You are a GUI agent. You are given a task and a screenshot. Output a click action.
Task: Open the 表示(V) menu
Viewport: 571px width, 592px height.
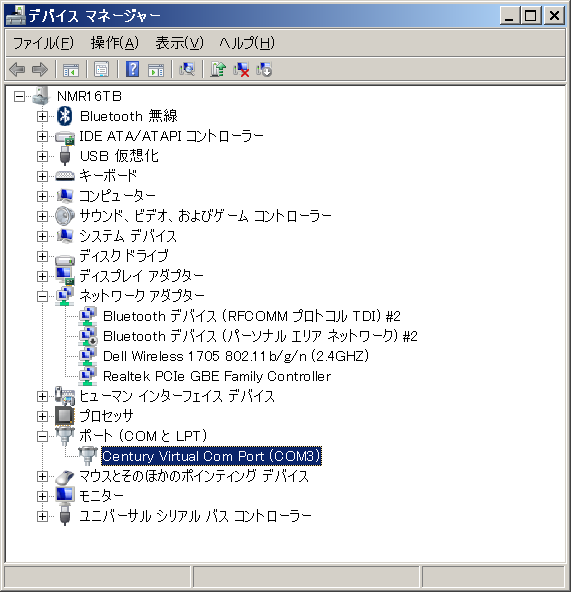[180, 43]
